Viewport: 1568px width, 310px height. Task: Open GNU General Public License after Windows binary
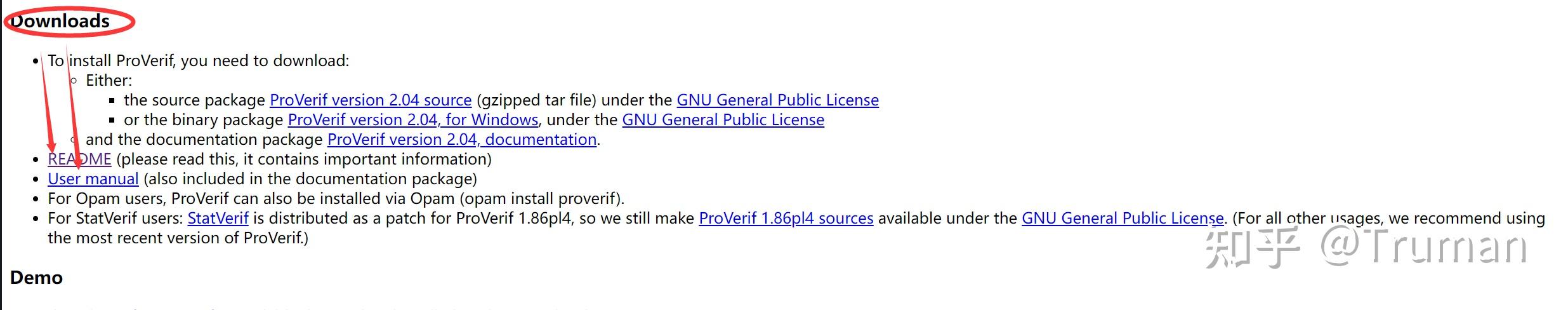tap(723, 119)
